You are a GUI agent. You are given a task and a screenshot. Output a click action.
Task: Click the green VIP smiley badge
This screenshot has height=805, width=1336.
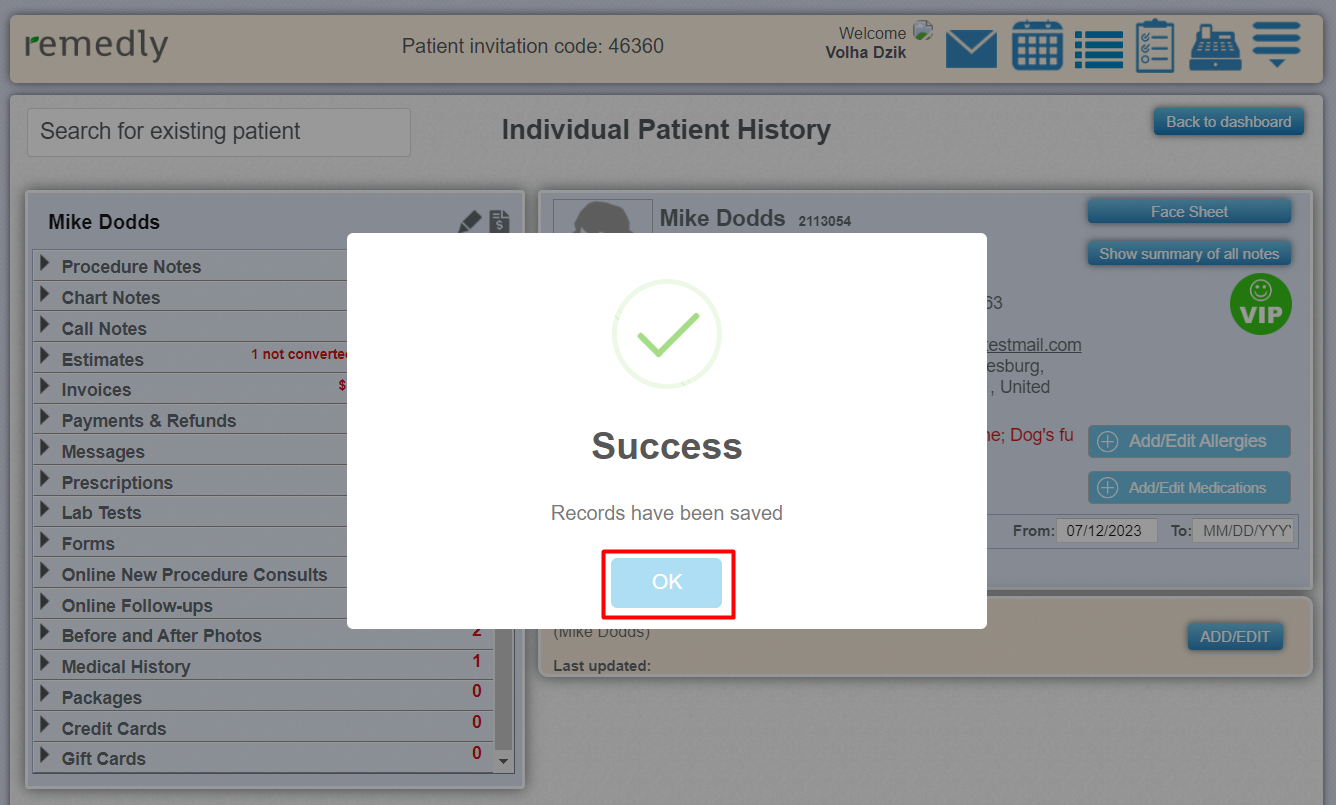(1261, 304)
